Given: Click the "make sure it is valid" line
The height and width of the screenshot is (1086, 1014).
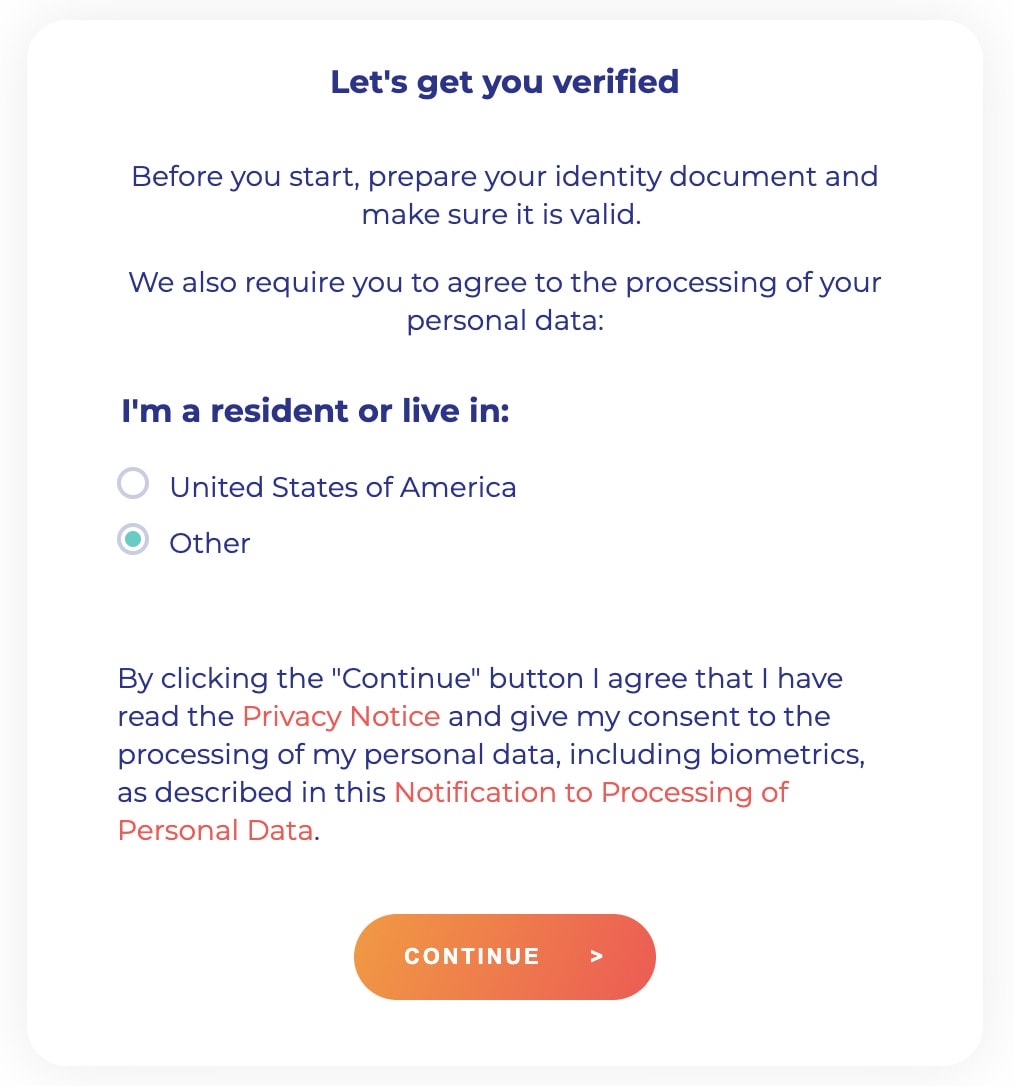Looking at the screenshot, I should [x=501, y=215].
